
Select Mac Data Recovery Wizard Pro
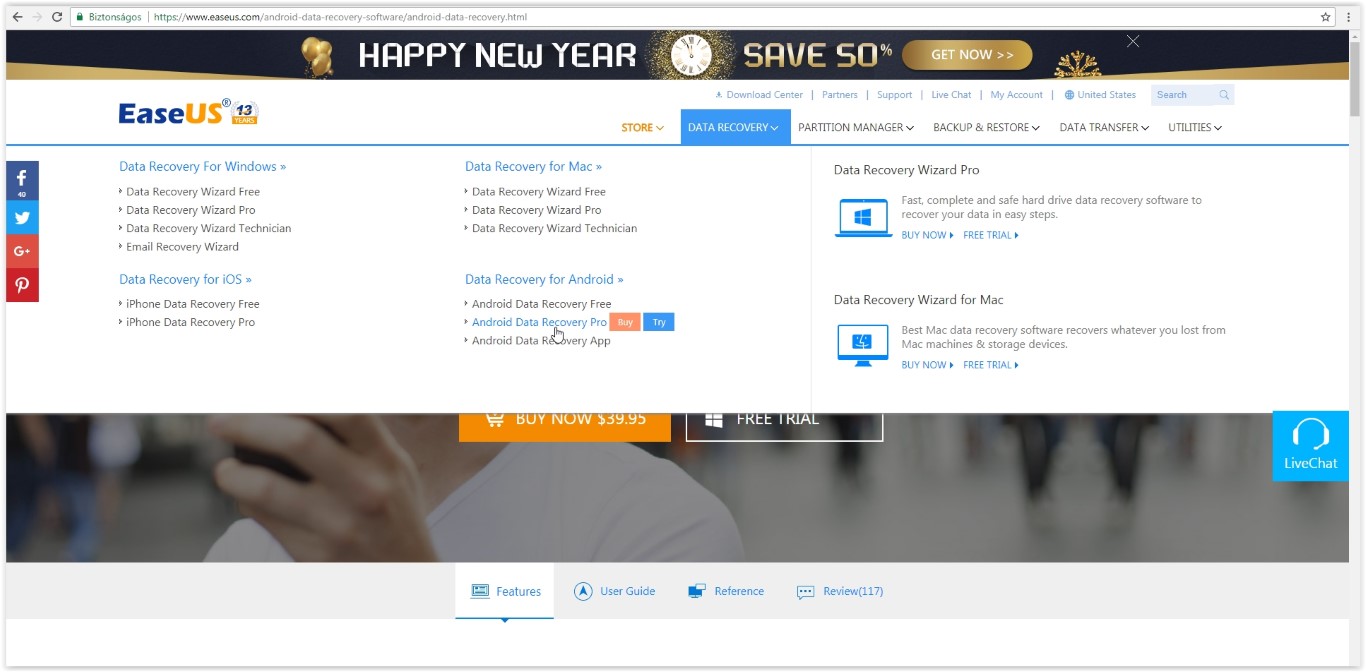pos(537,210)
